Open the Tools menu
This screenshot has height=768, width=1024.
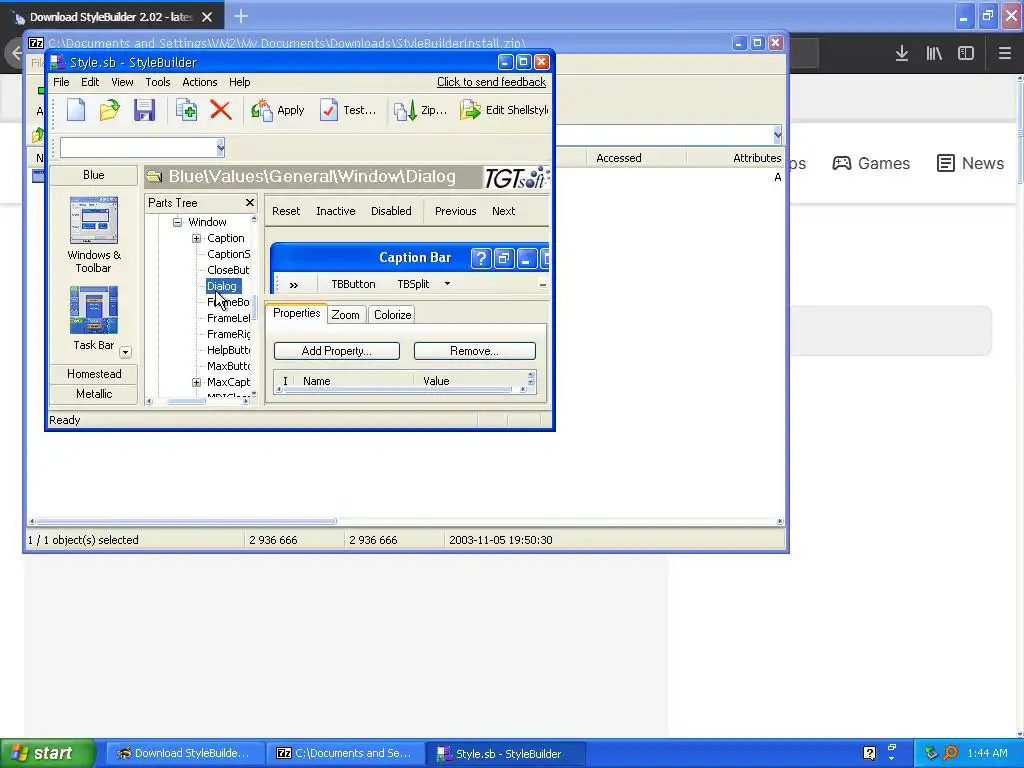tap(157, 82)
